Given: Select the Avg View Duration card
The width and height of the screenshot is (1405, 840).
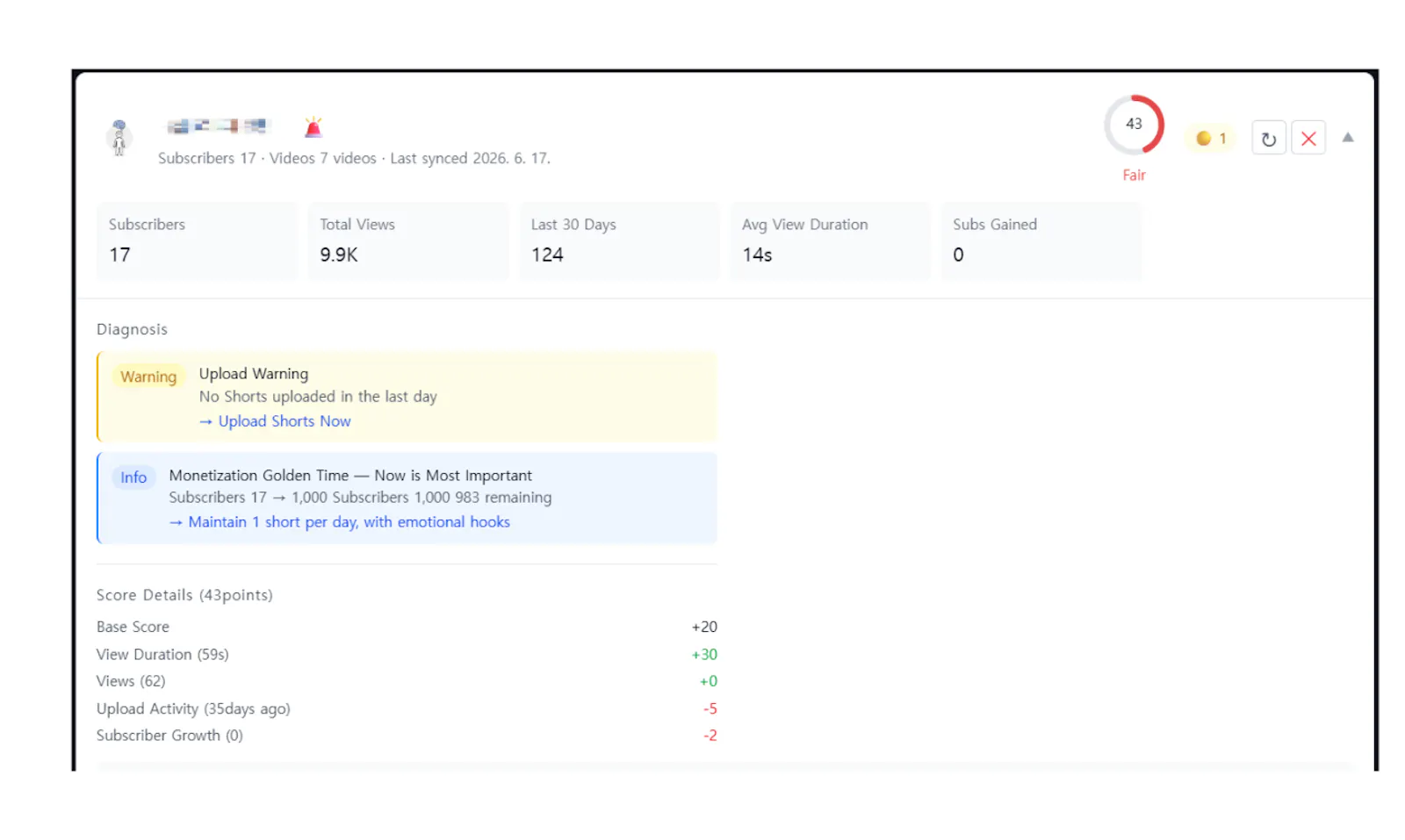Looking at the screenshot, I should click(x=830, y=241).
